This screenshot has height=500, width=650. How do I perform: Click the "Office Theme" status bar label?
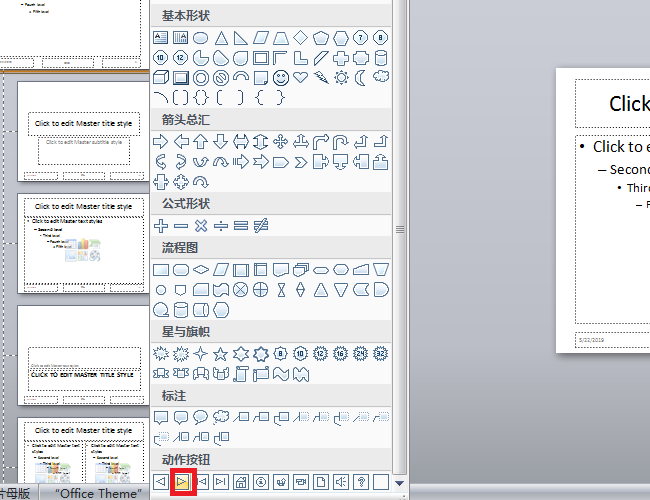(x=98, y=493)
